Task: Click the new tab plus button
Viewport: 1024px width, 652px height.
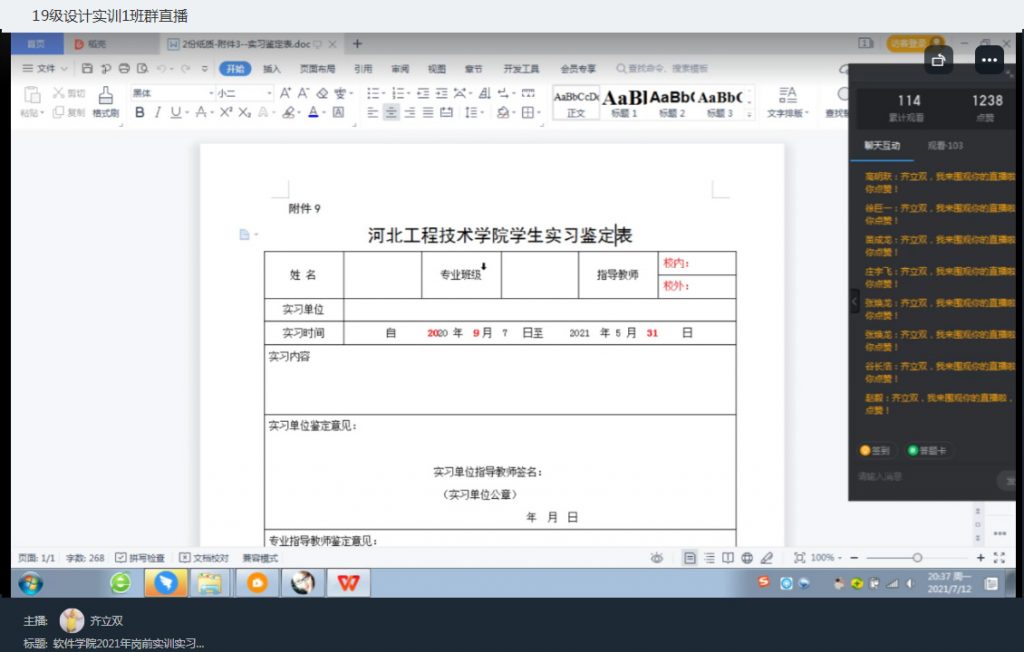Action: click(357, 44)
